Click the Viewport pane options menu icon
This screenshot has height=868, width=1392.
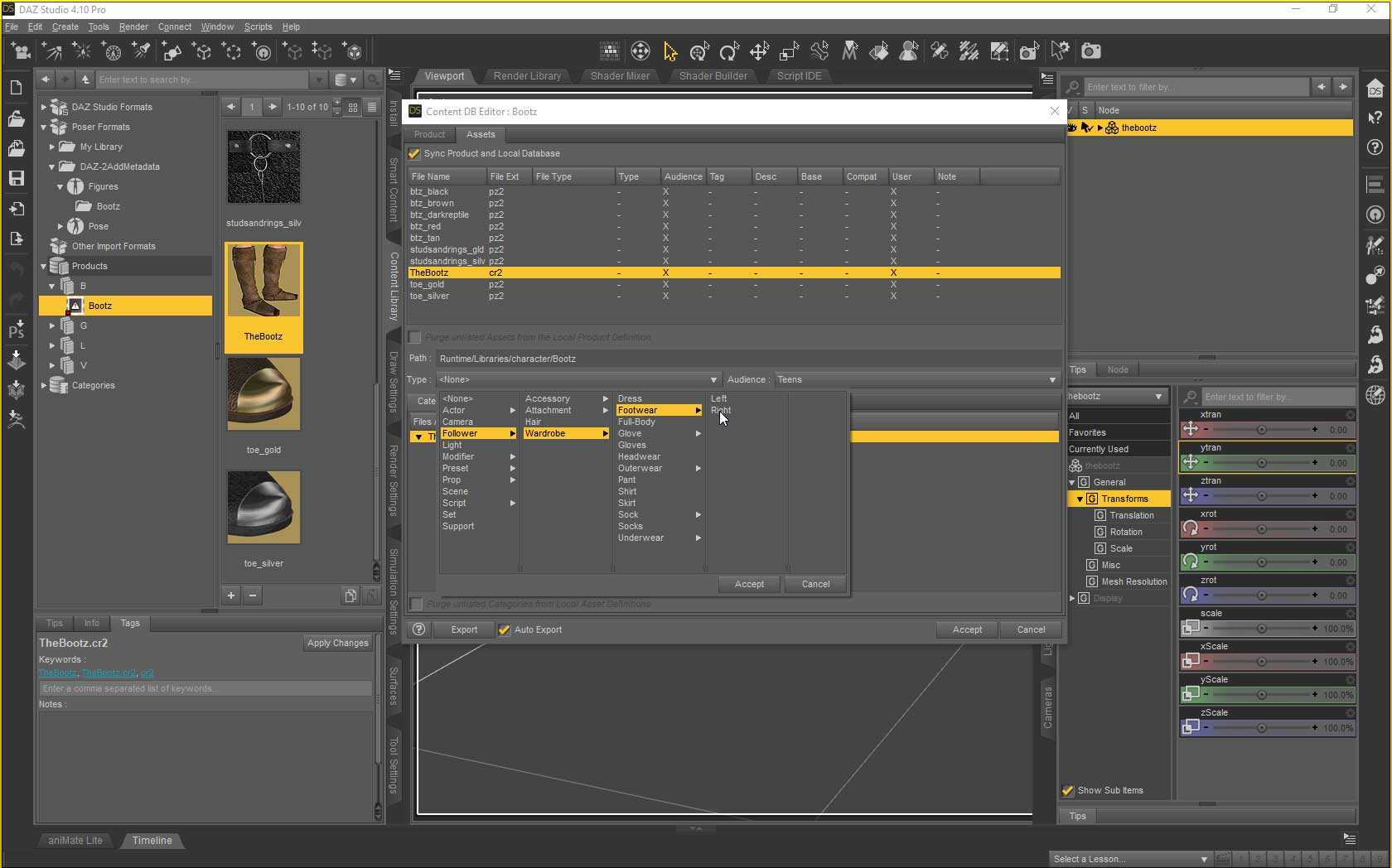tap(1047, 79)
